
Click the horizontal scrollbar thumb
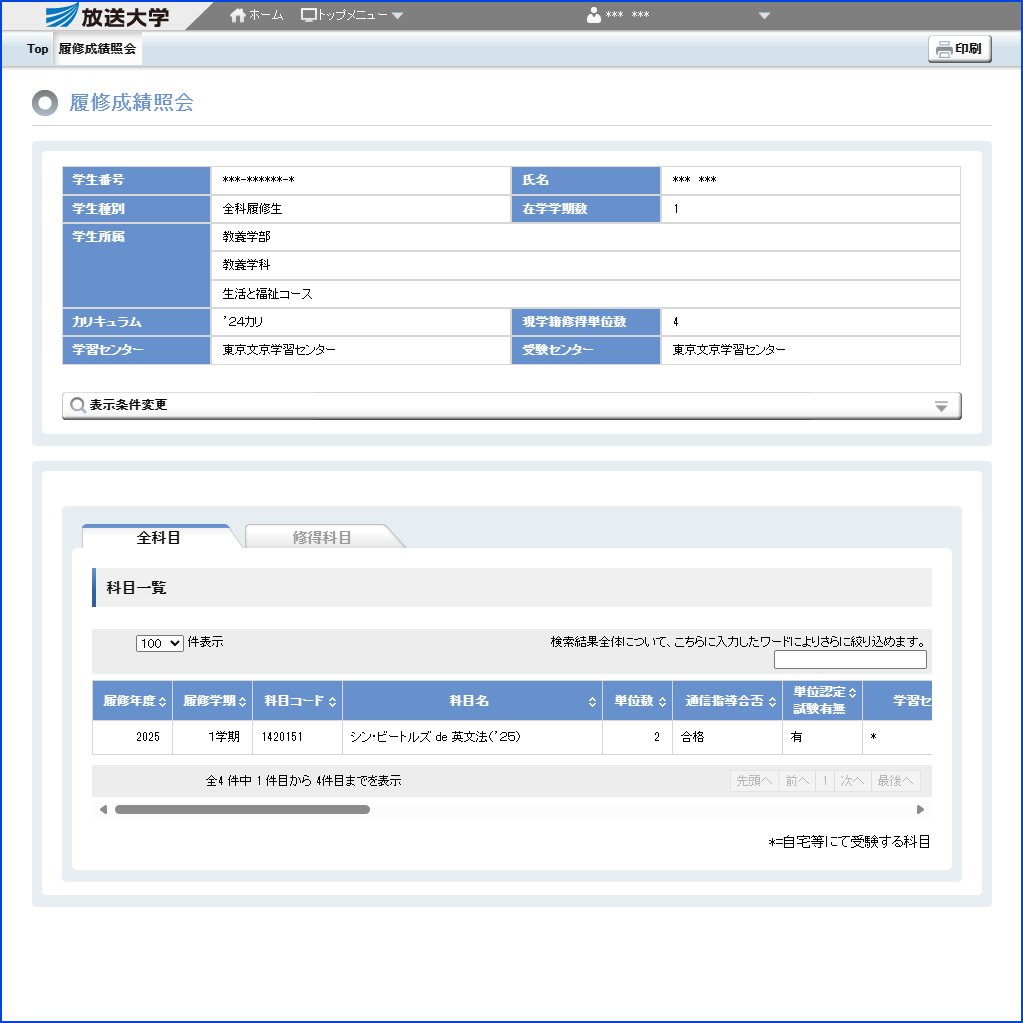click(242, 809)
